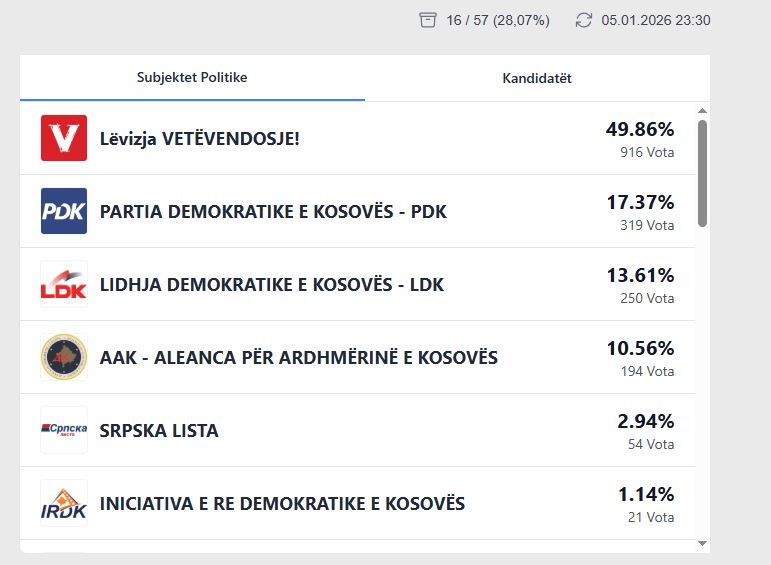The height and width of the screenshot is (565, 771).
Task: Switch to the Subjektet Politike tab
Action: 192,78
